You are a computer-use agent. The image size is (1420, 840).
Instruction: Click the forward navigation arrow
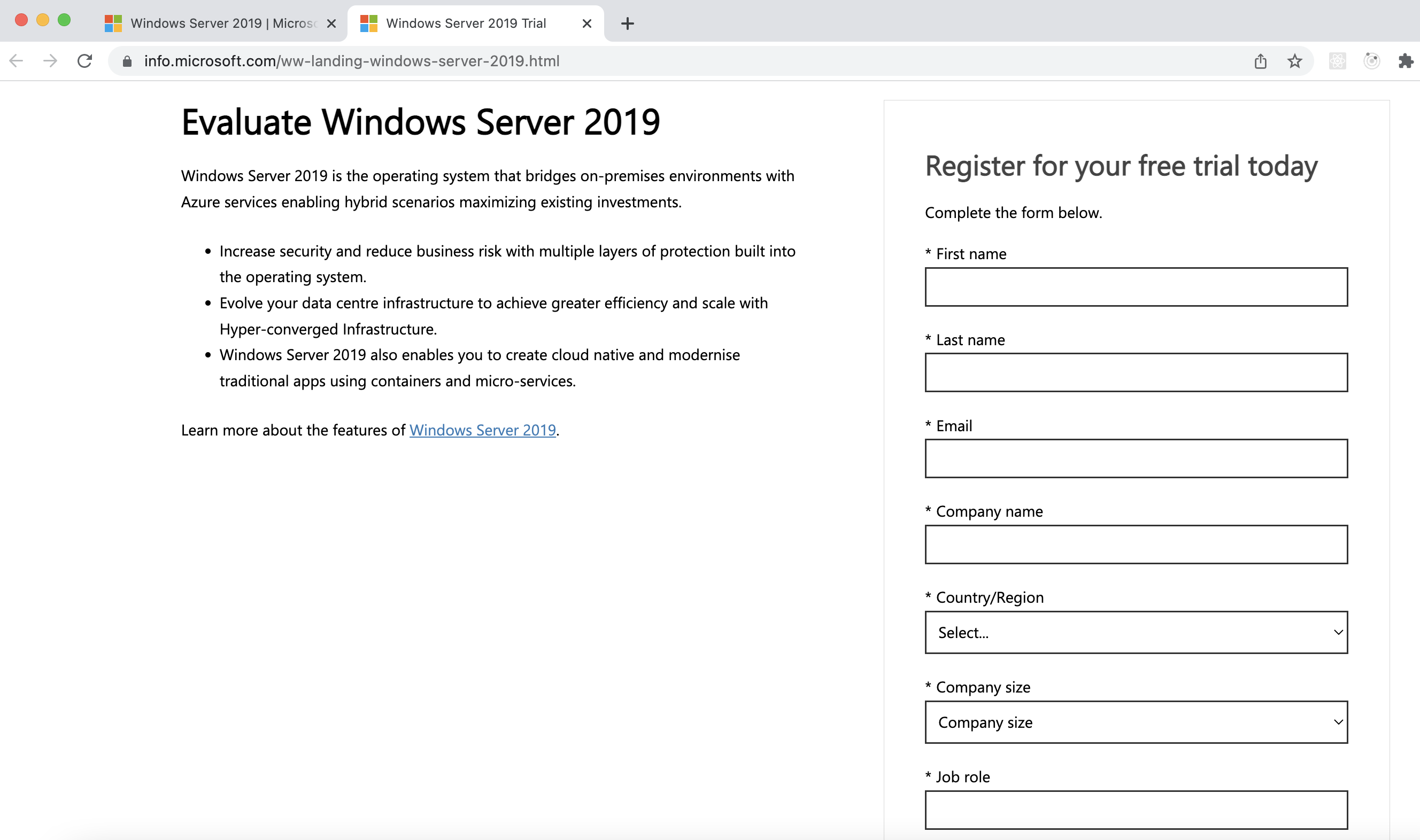tap(50, 60)
